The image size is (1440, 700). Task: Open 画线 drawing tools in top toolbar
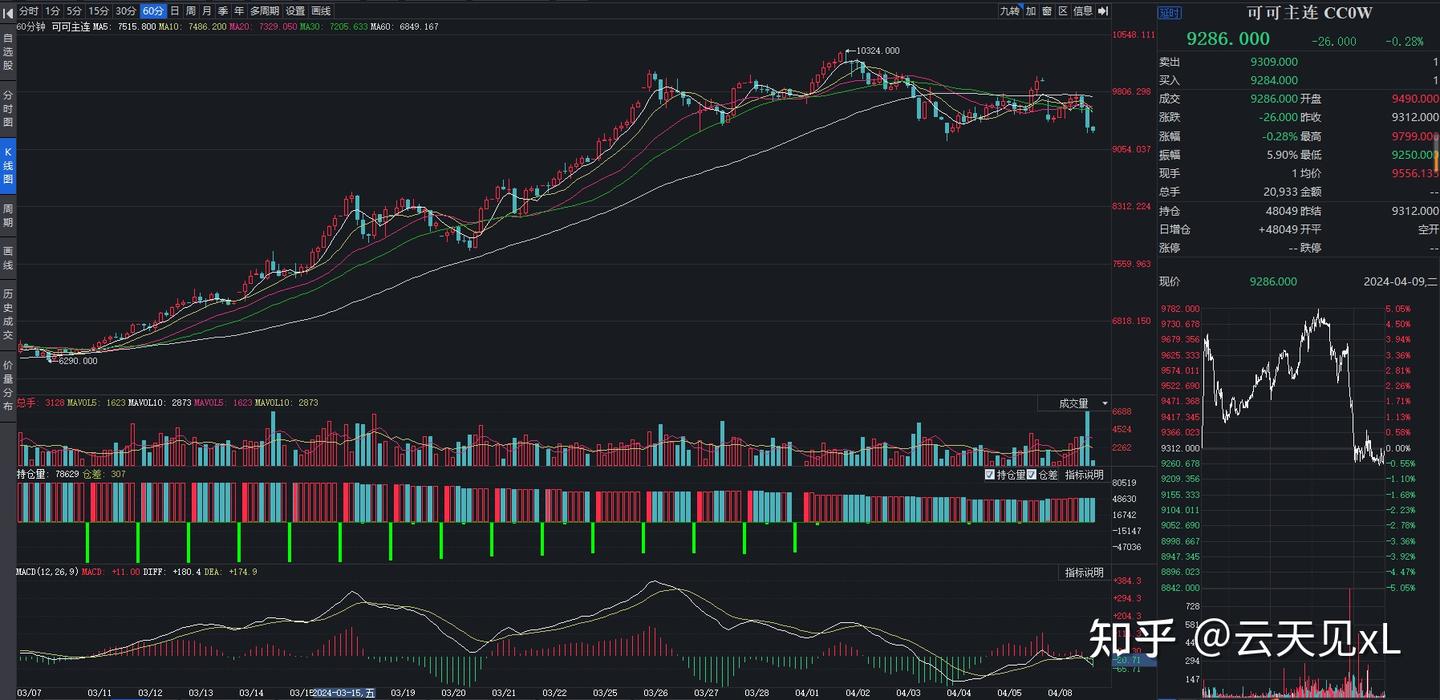322,11
